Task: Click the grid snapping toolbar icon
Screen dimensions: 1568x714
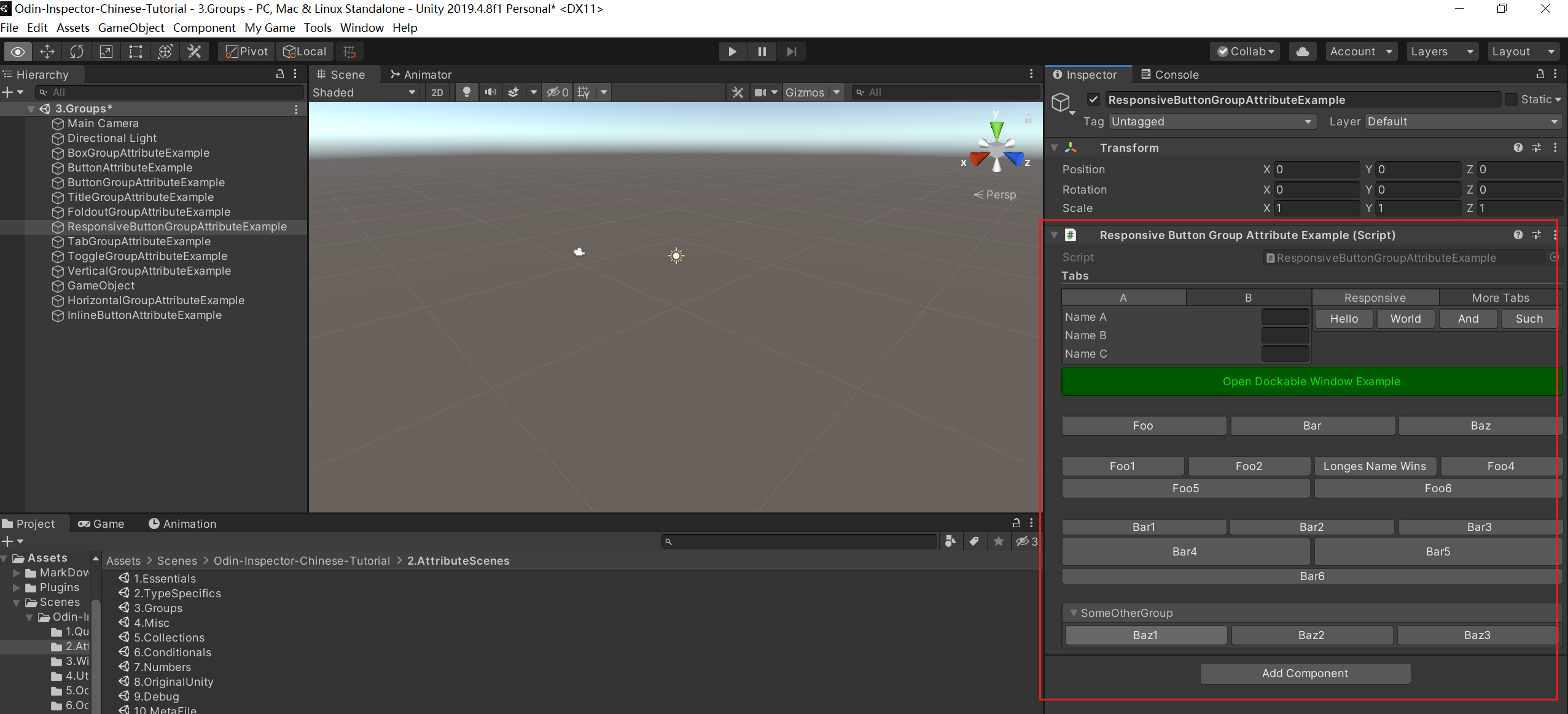Action: pyautogui.click(x=349, y=52)
